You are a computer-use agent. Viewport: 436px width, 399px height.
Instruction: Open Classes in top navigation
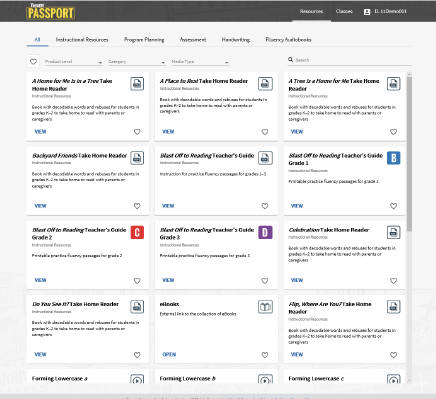(344, 11)
